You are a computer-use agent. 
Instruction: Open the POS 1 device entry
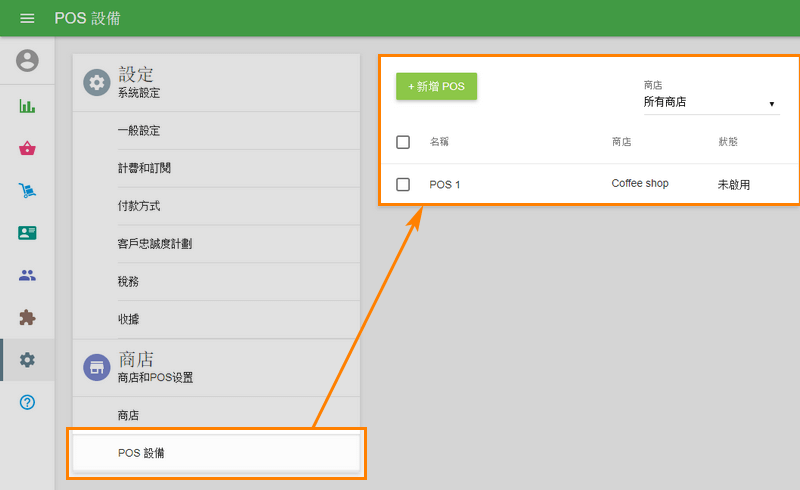coord(445,185)
